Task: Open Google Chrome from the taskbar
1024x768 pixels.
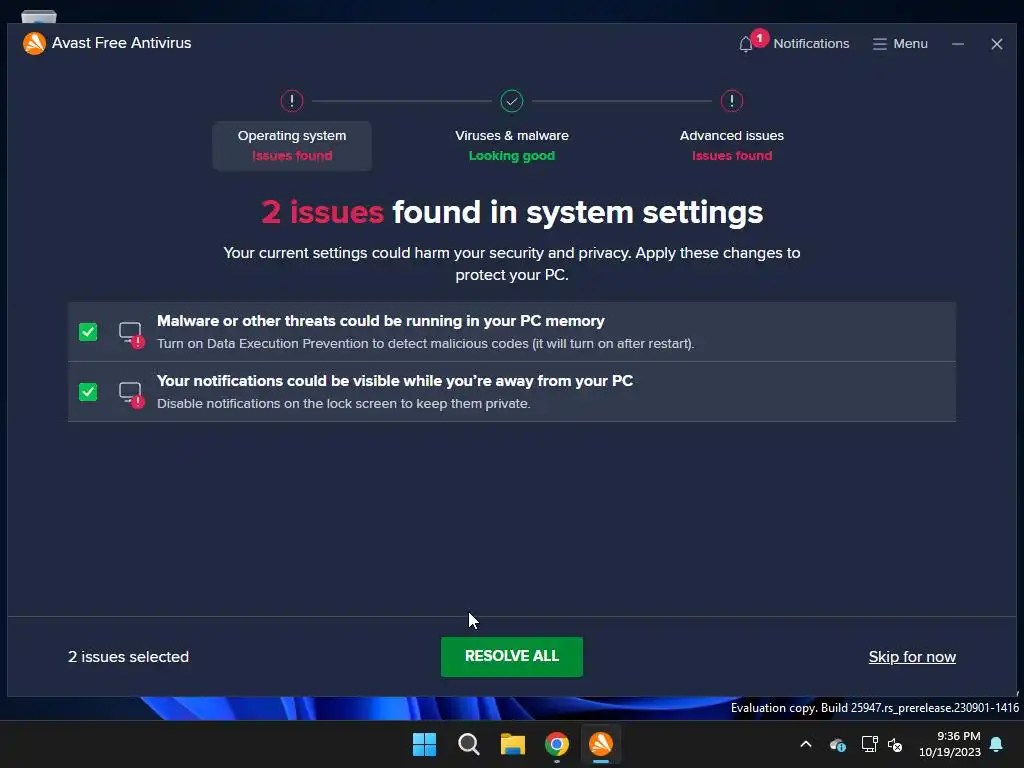Action: click(556, 744)
